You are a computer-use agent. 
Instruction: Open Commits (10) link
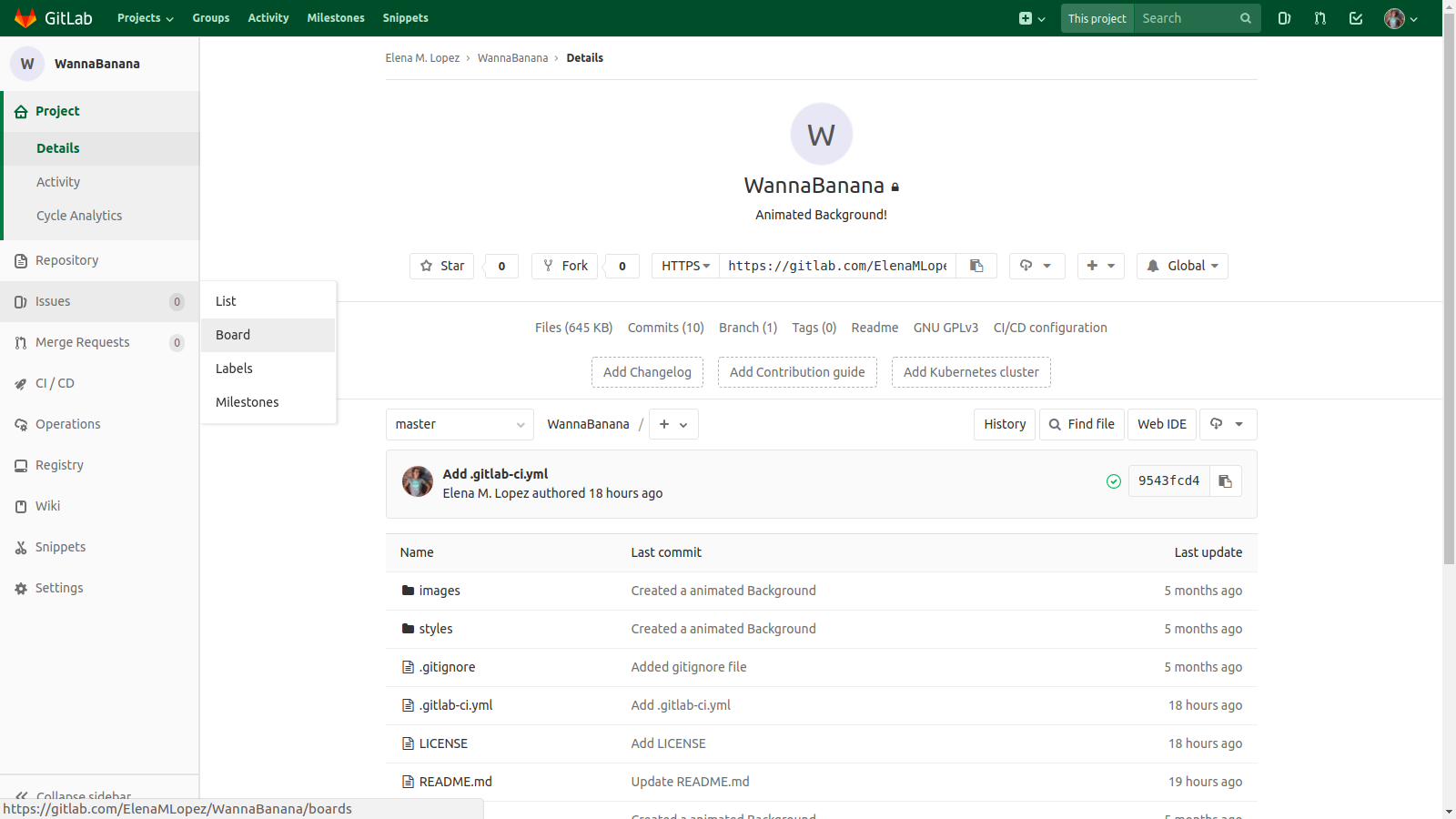tap(666, 328)
